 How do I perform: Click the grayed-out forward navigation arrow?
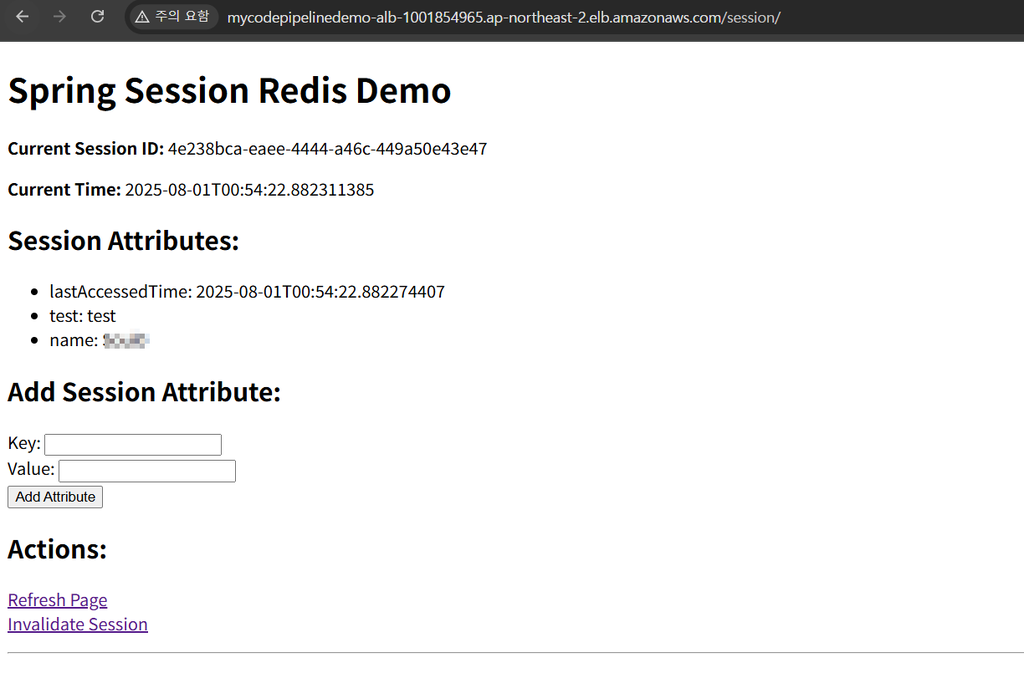pos(60,17)
